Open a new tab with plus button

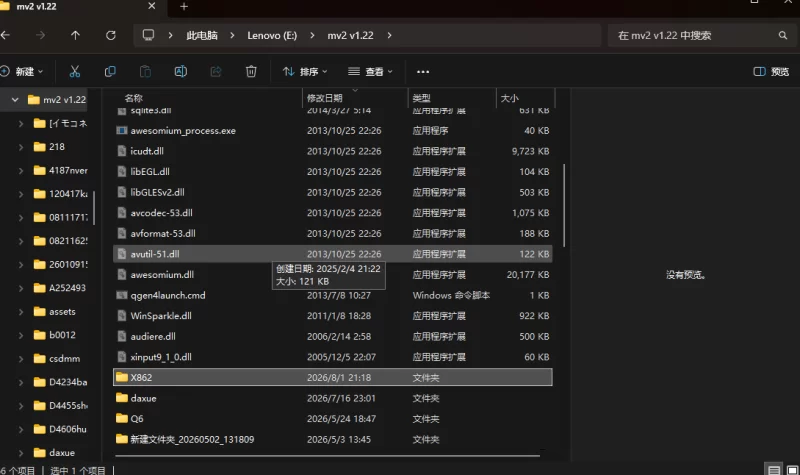click(x=184, y=7)
